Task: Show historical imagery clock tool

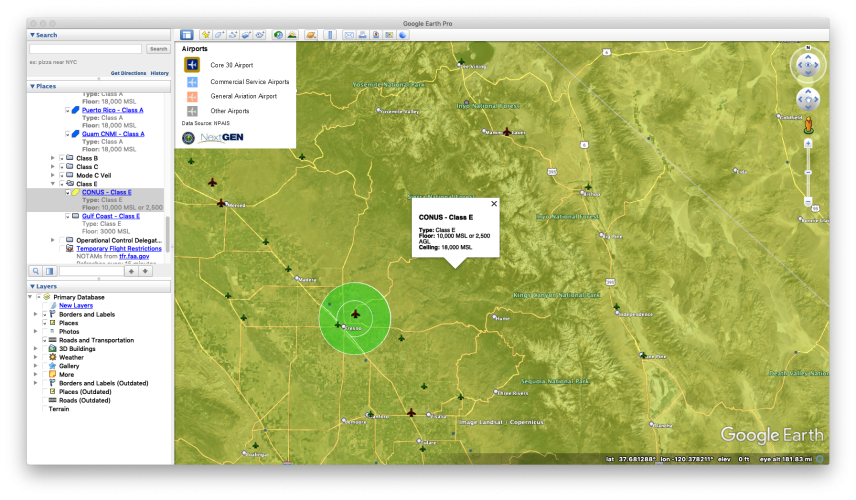Action: coord(278,35)
